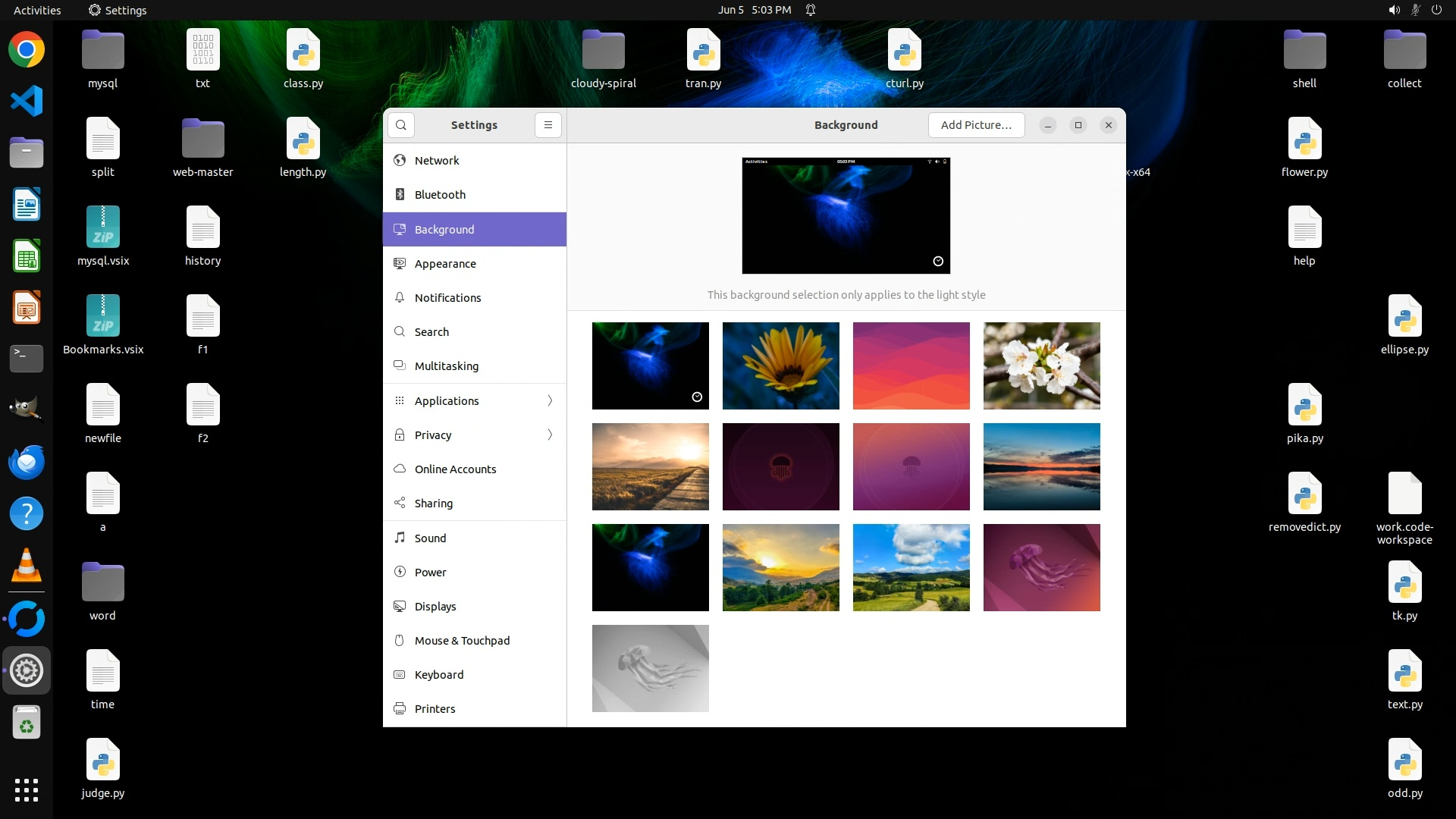Launch Google Chrome from the dock
The width and height of the screenshot is (1456, 819).
27,50
